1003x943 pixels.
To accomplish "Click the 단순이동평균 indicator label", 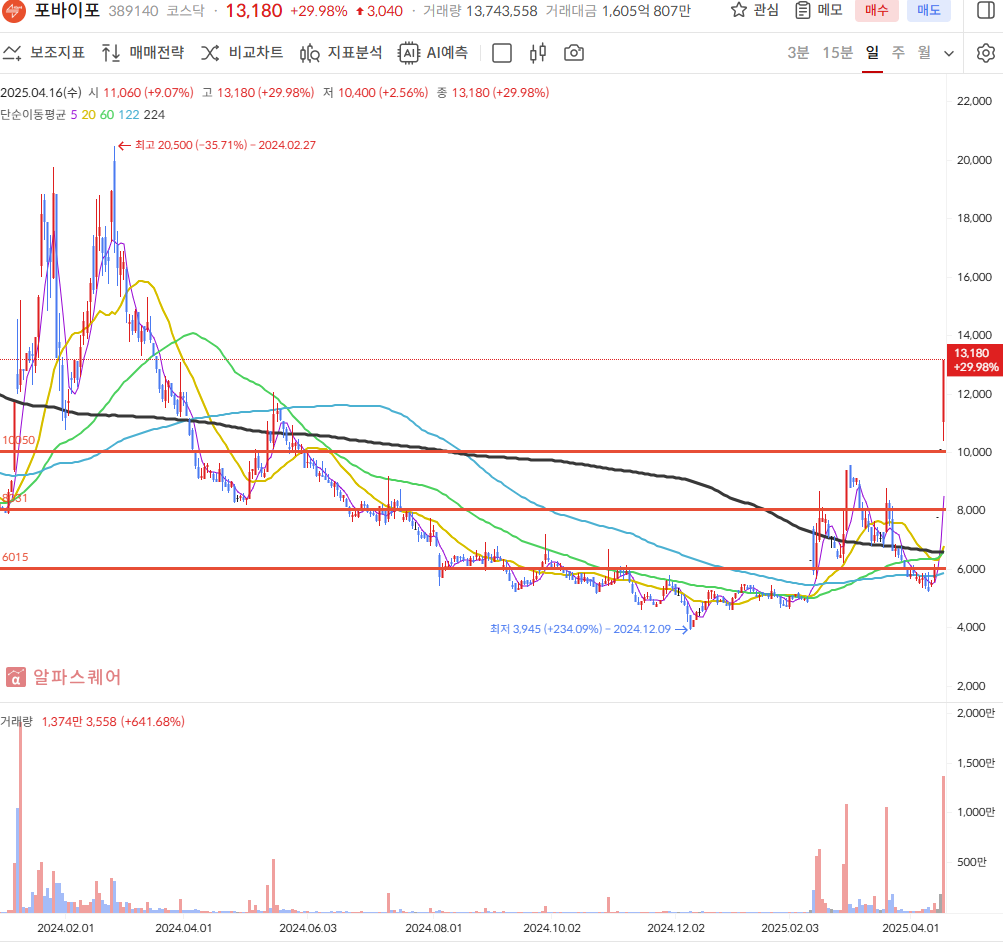I will point(33,115).
